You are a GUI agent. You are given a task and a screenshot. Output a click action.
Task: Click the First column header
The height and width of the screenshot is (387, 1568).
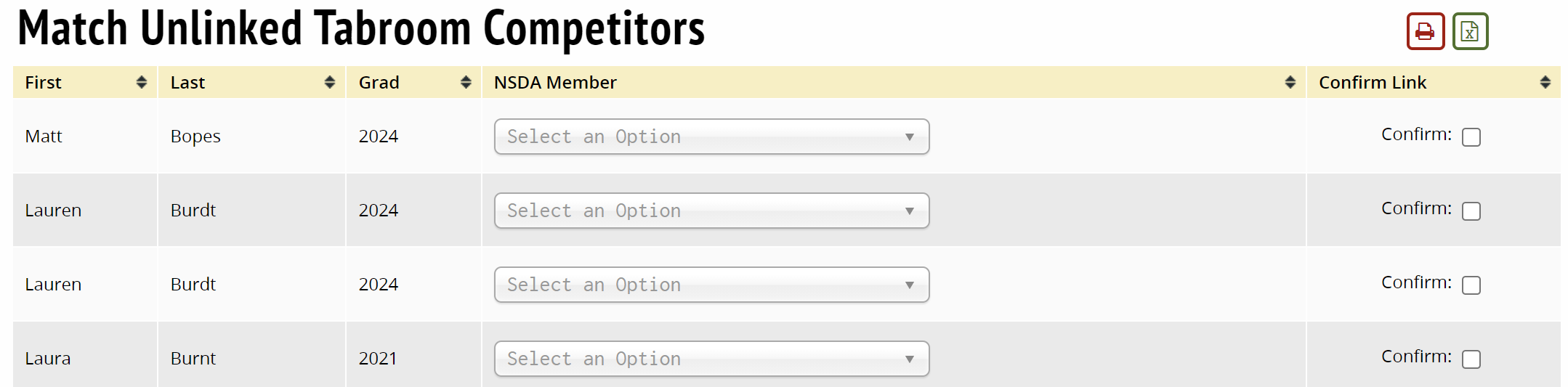click(x=44, y=83)
